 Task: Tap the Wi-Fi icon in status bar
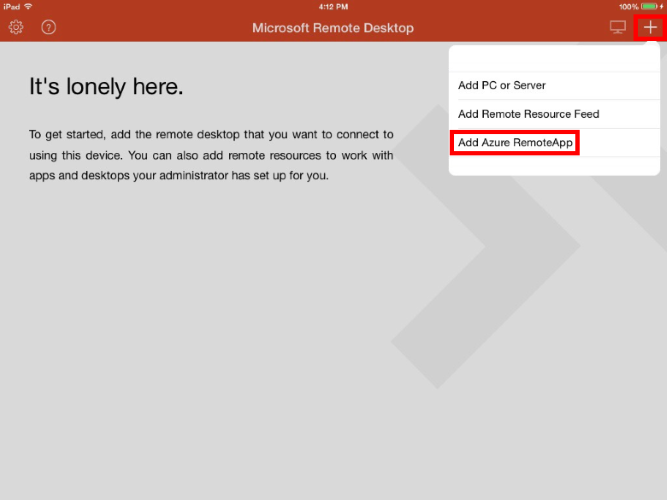29,6
